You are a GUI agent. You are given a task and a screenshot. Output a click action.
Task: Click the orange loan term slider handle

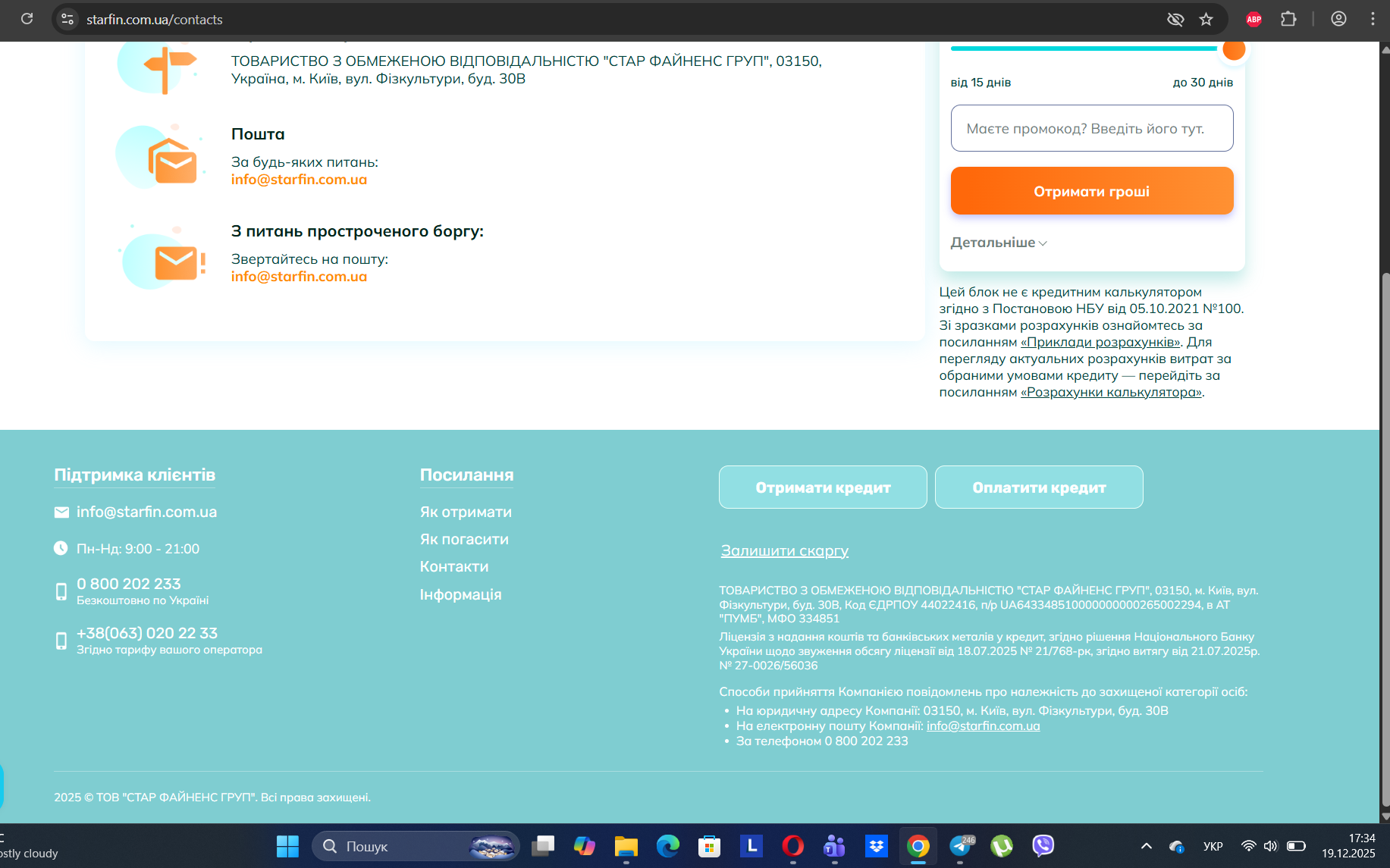[x=1234, y=49]
